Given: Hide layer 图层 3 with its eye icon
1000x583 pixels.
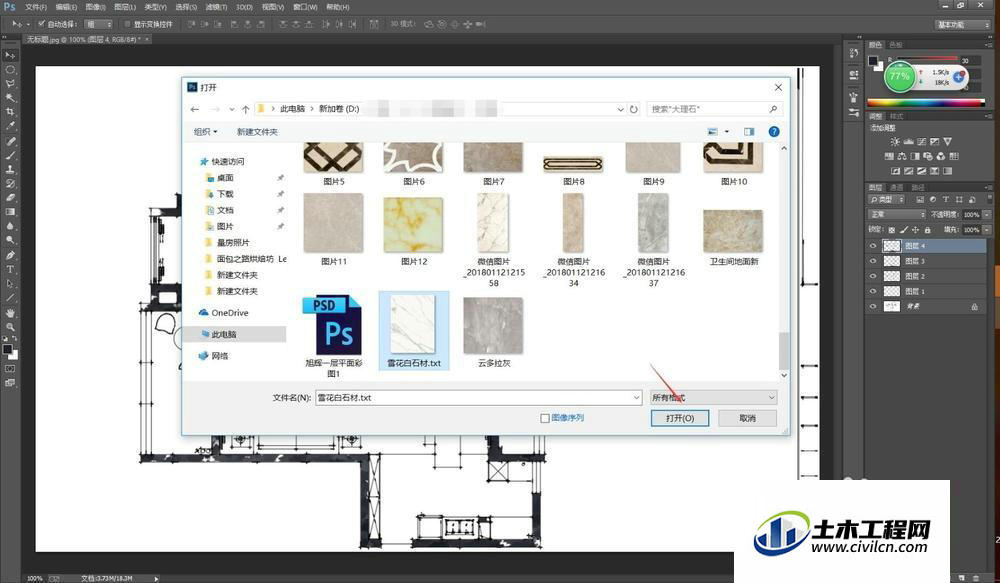Looking at the screenshot, I should (873, 261).
